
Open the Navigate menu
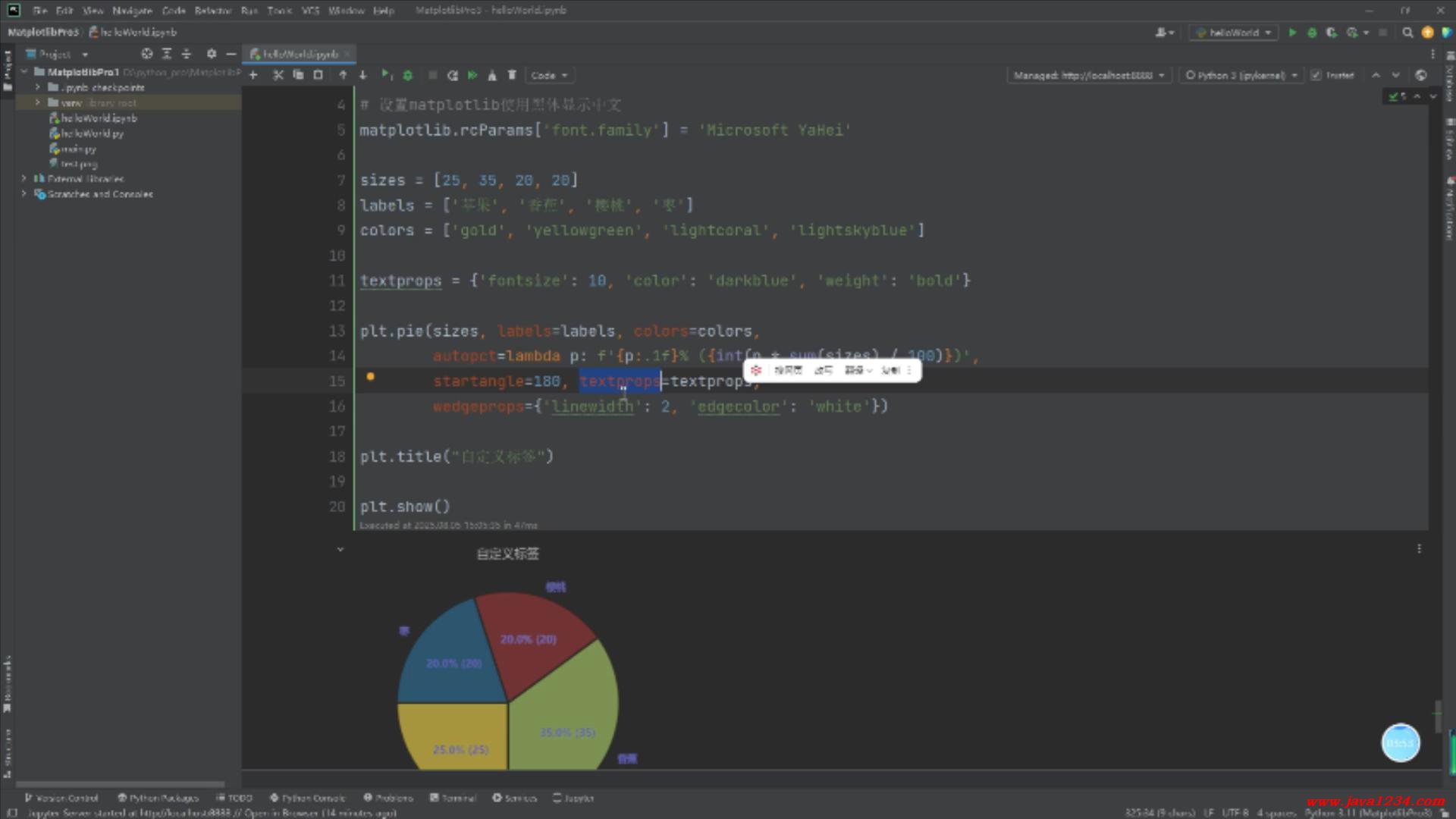coord(132,11)
